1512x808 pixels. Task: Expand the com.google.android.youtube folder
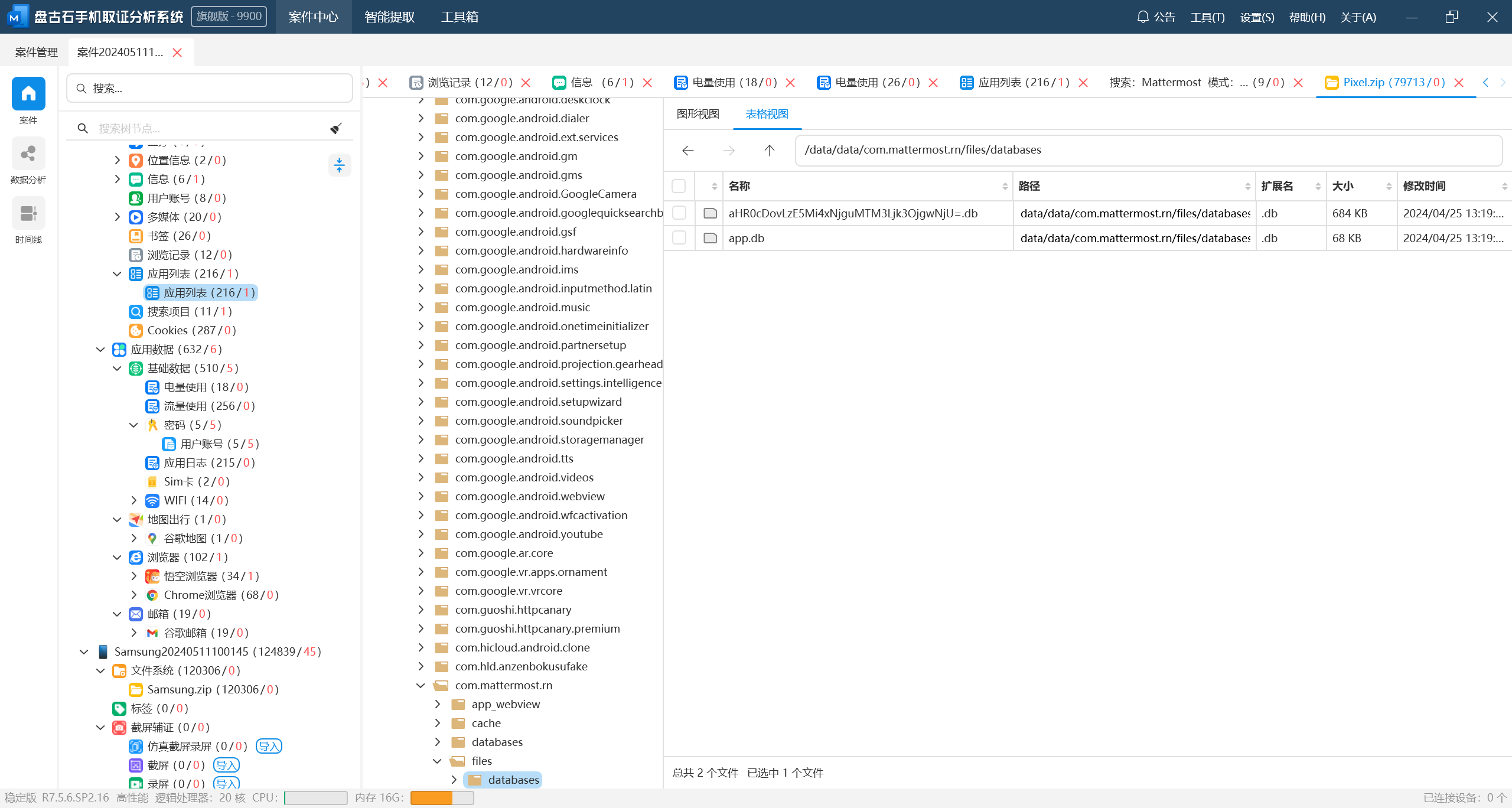(421, 534)
